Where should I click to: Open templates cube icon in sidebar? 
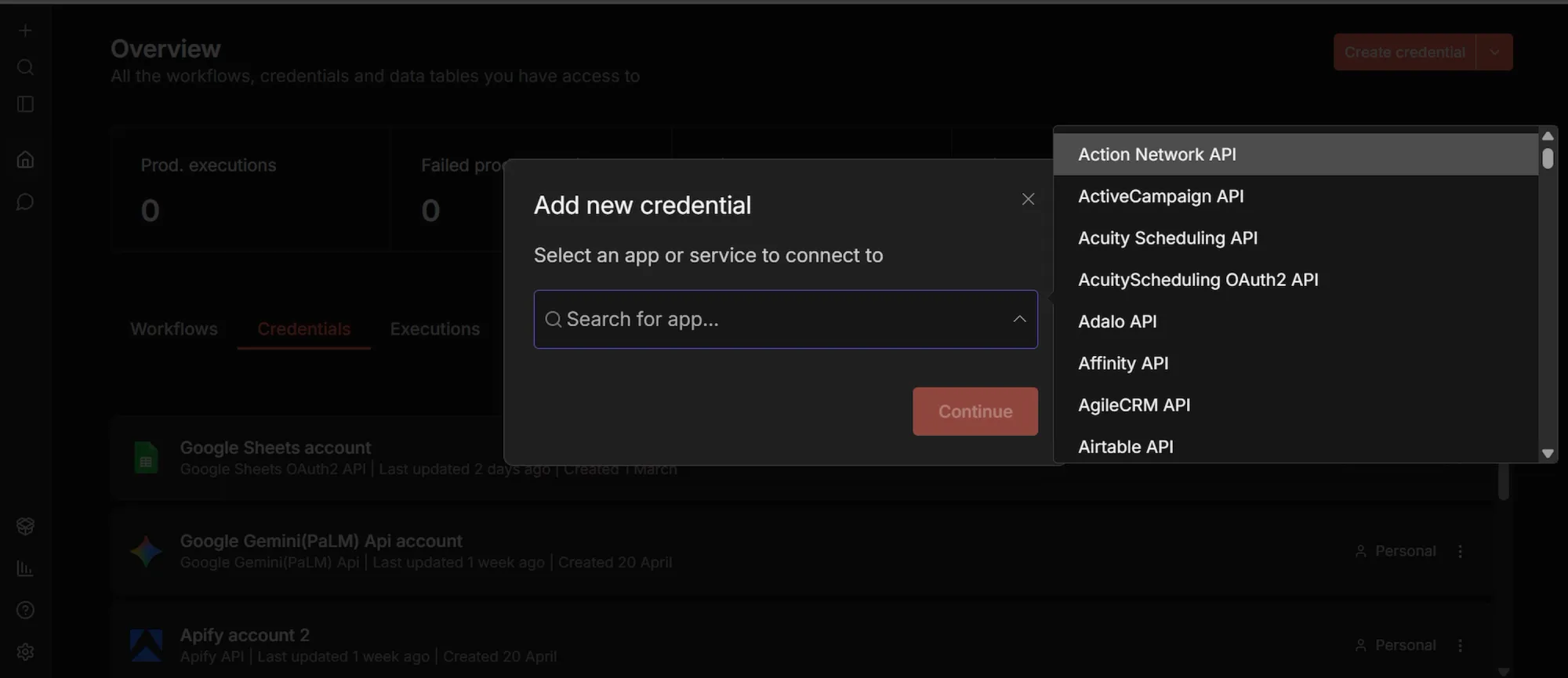tap(25, 526)
